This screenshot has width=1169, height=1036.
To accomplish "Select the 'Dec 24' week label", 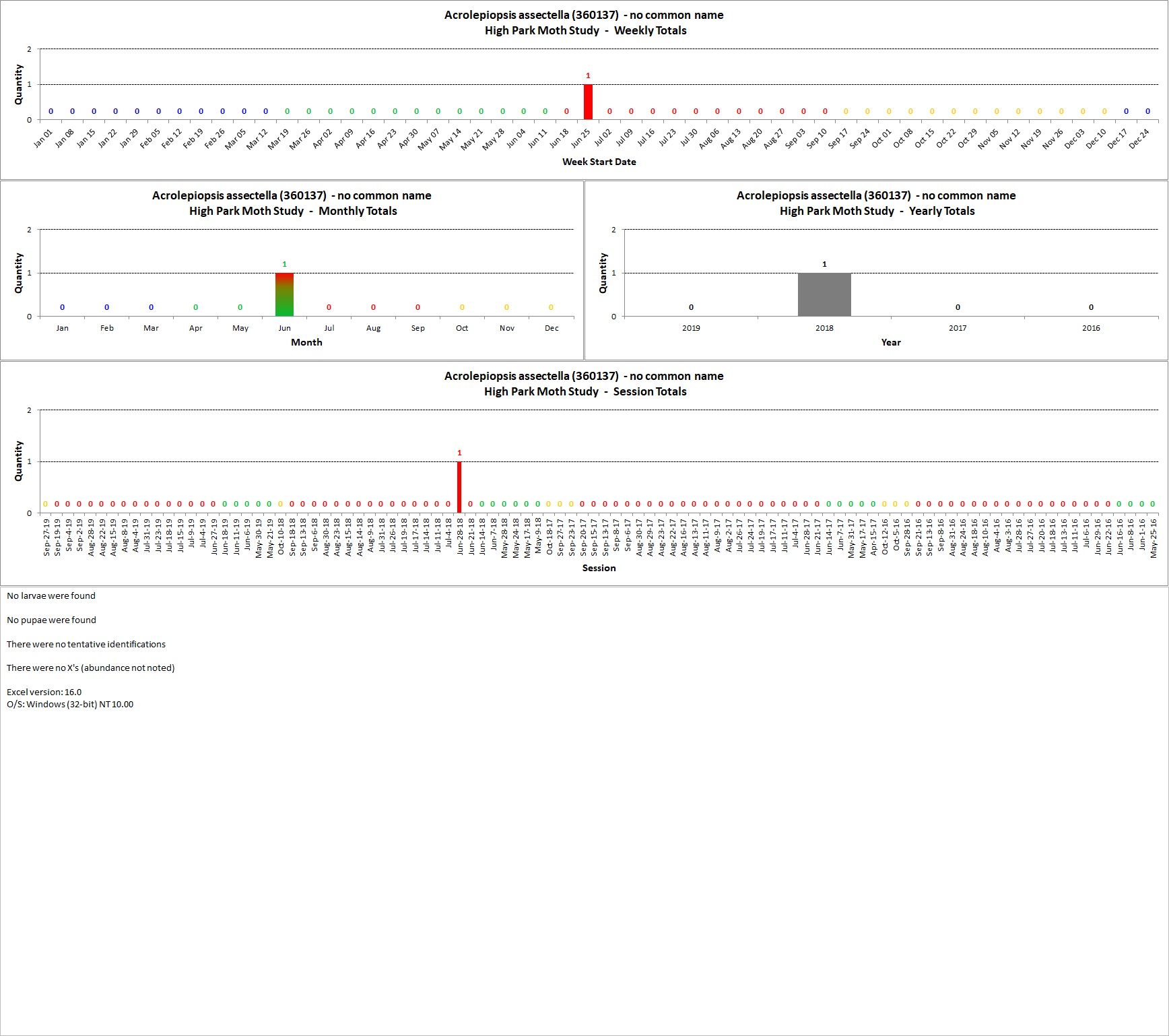I will pos(1139,139).
